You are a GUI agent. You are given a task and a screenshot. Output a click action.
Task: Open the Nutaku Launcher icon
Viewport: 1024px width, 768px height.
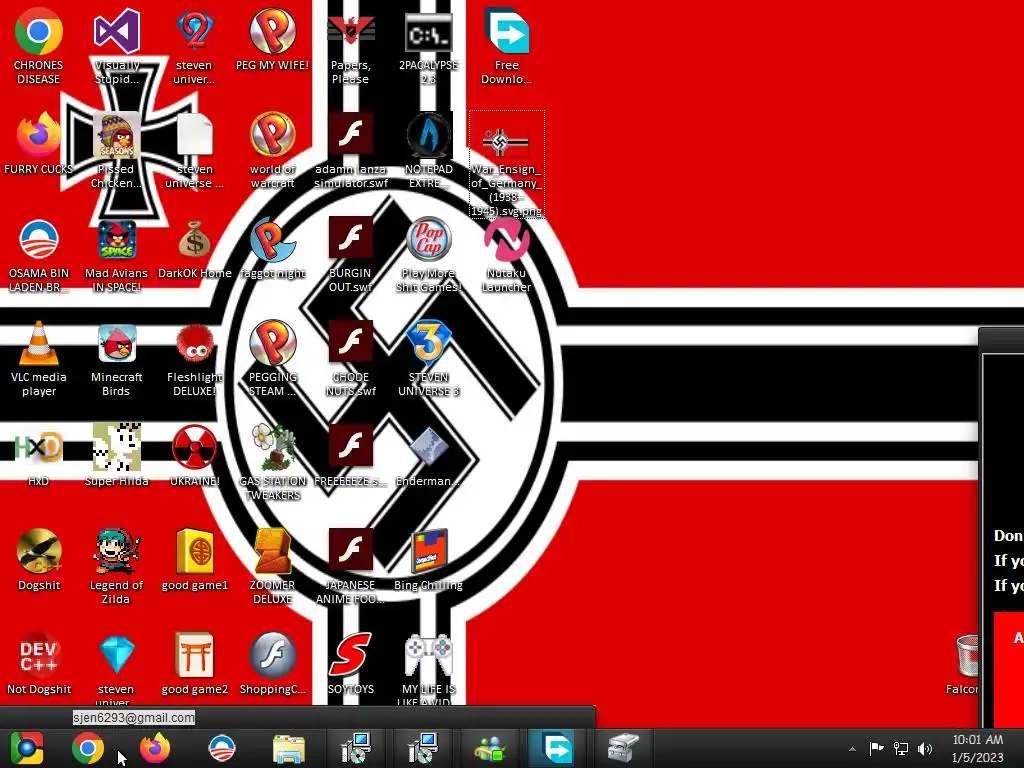[x=507, y=255]
